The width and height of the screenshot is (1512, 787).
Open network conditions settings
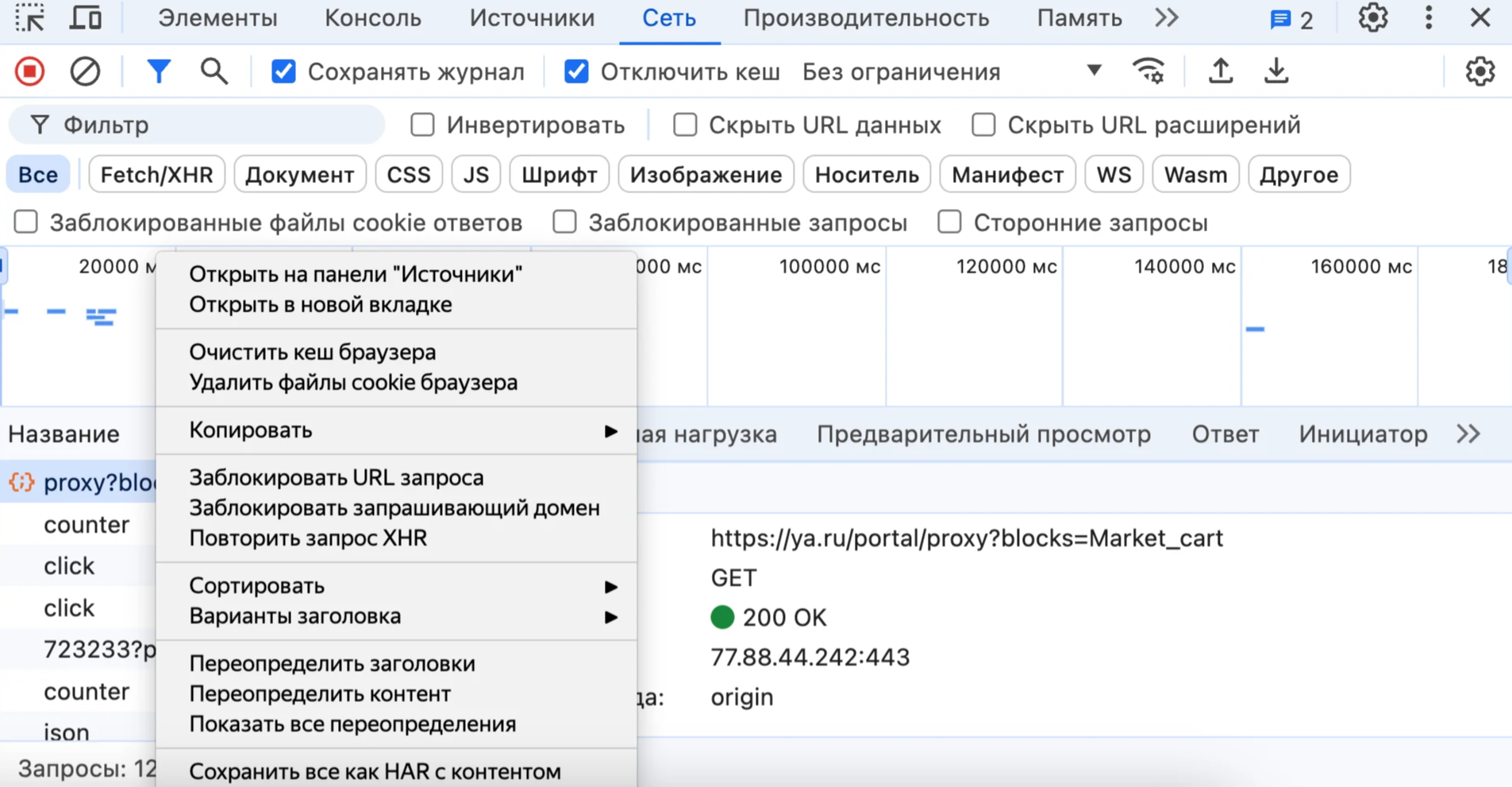point(1149,71)
